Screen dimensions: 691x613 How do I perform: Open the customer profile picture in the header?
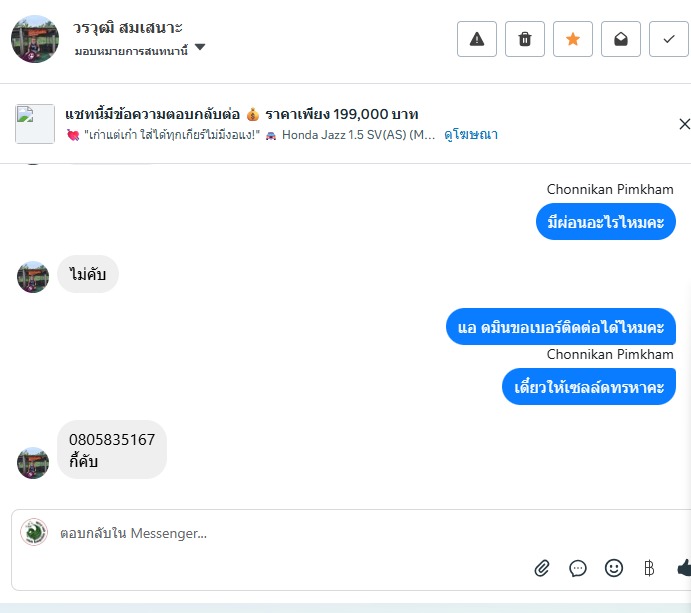(35, 39)
